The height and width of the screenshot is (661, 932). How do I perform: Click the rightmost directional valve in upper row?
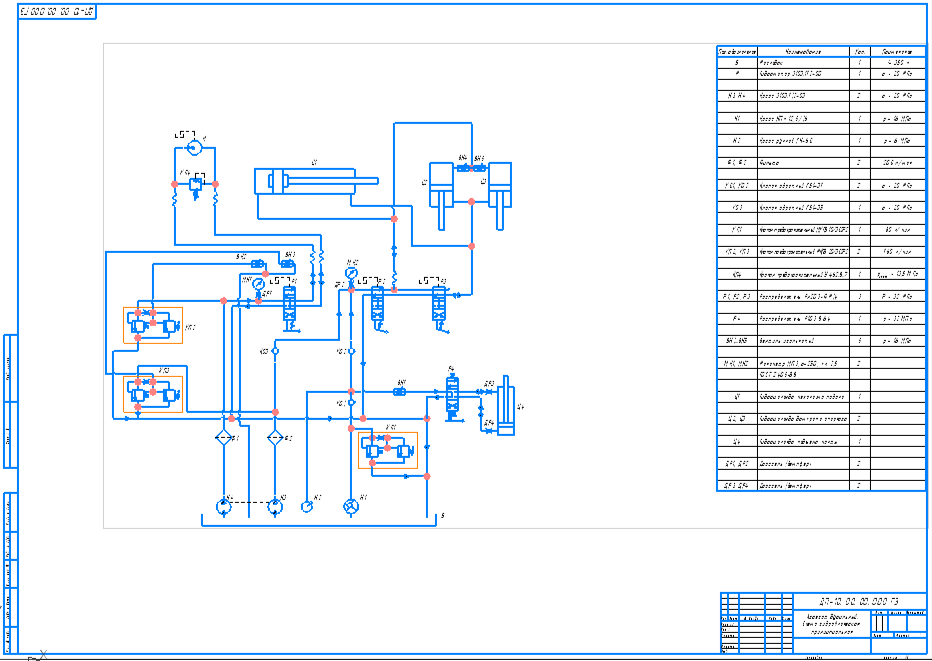point(439,301)
